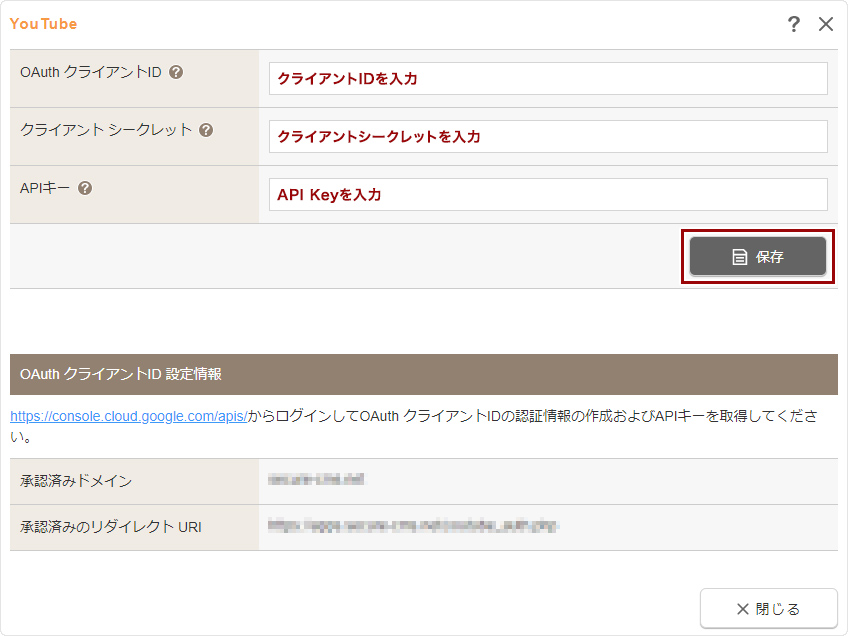Show help for APIキー
This screenshot has width=848, height=636.
[x=85, y=188]
